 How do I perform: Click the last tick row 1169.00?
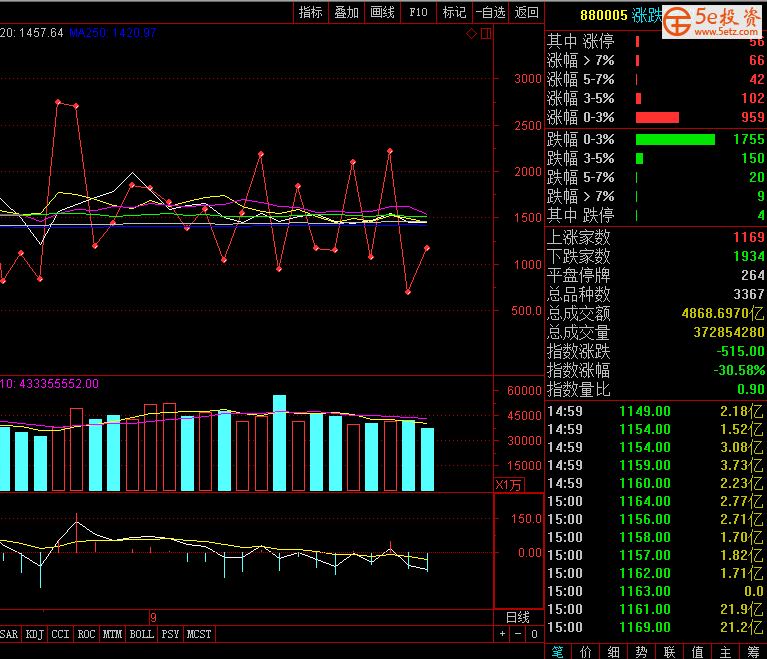click(655, 627)
